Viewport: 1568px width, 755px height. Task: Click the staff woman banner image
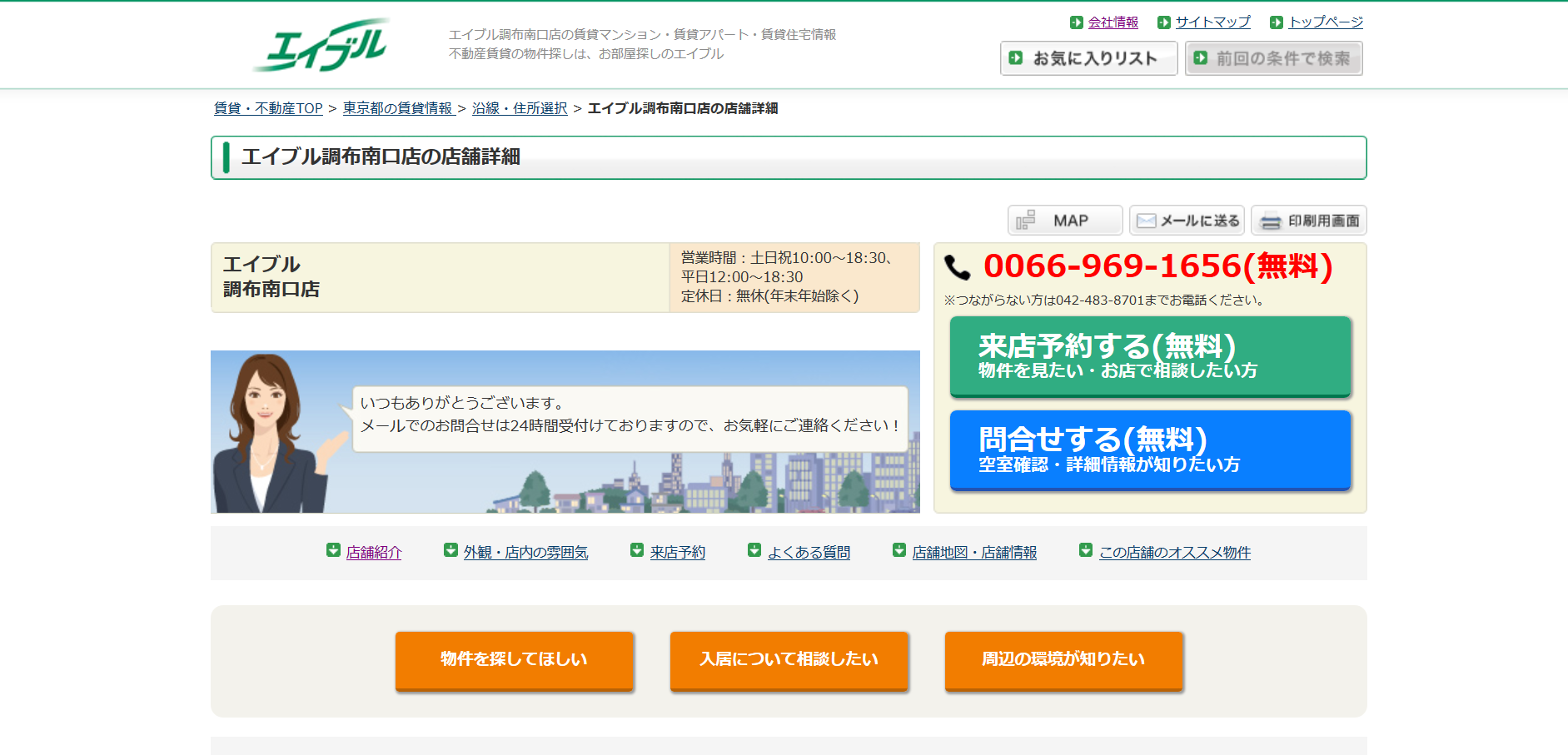click(565, 431)
